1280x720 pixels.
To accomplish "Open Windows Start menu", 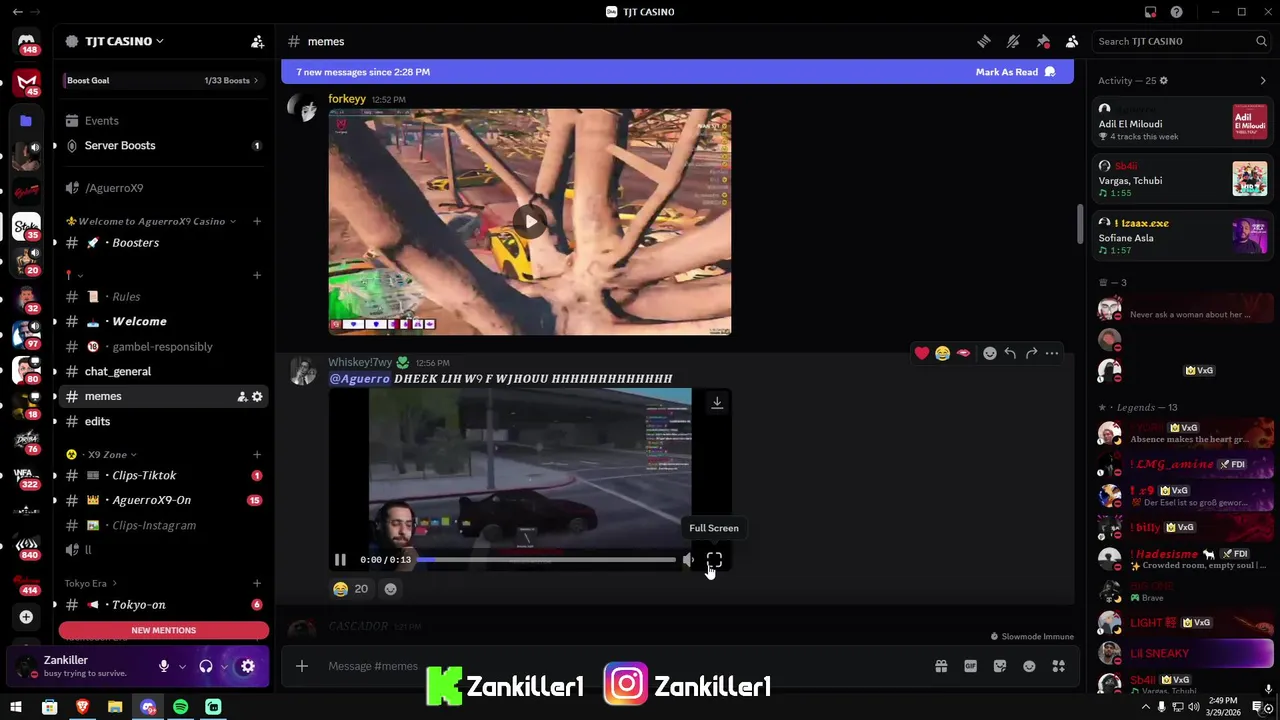I will click(x=16, y=707).
